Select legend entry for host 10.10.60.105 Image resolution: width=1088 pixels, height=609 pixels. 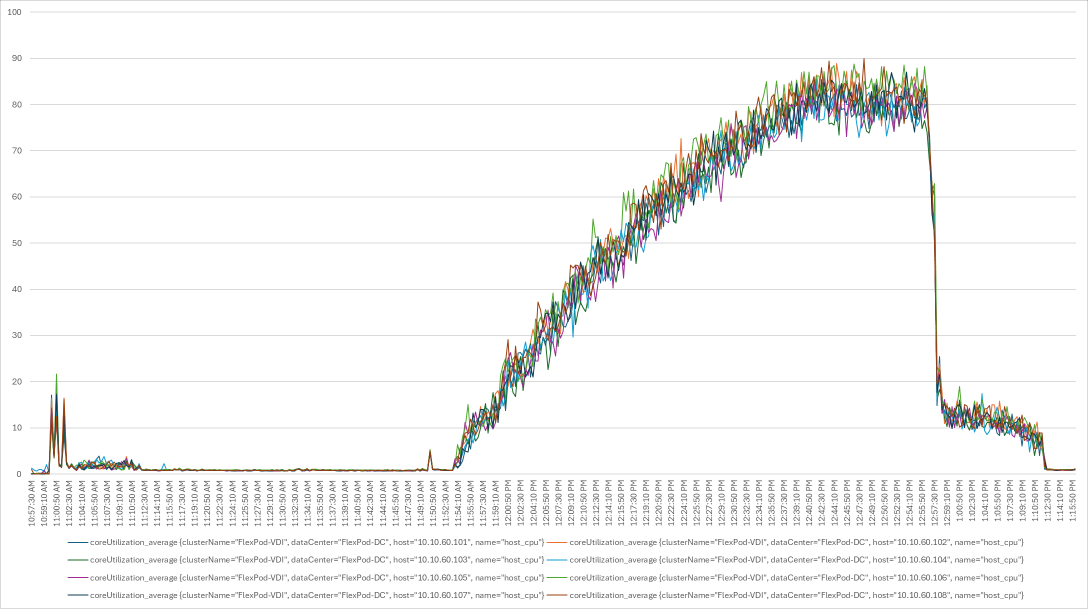click(306, 578)
